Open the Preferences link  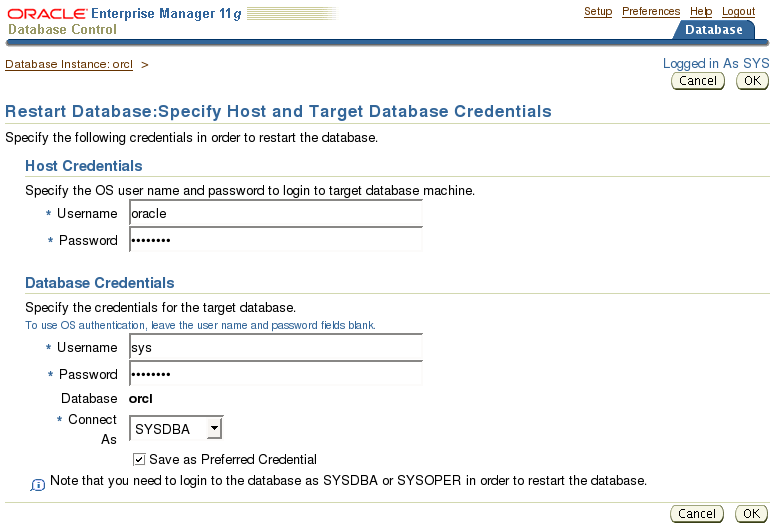pos(651,11)
